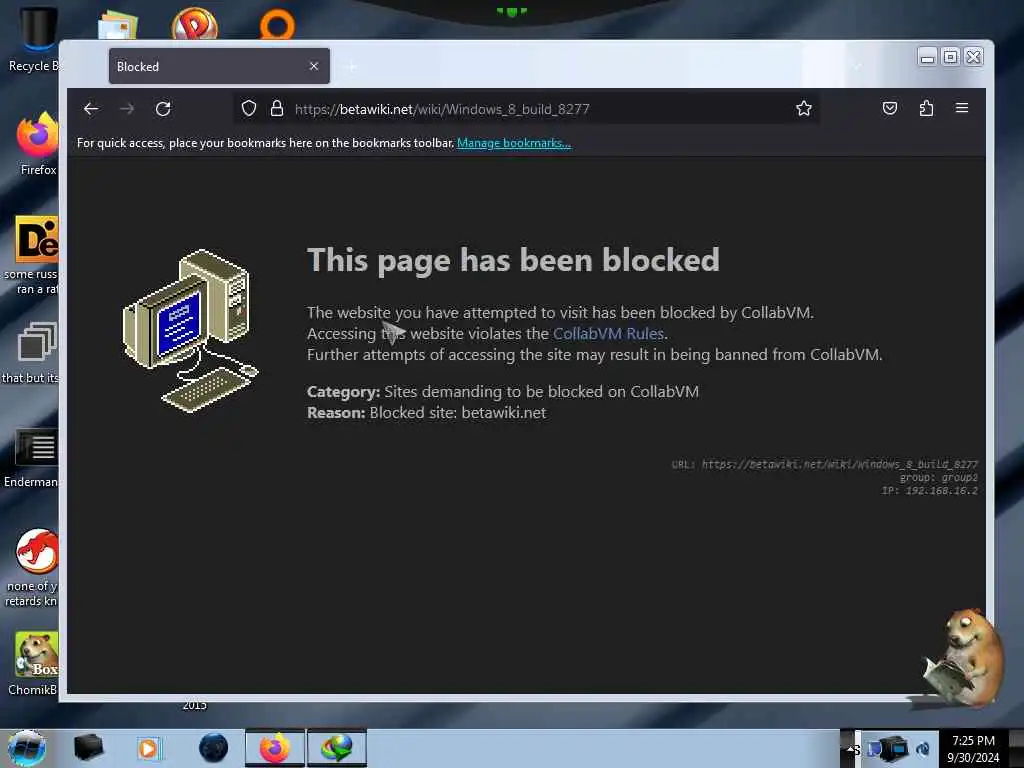Image resolution: width=1024 pixels, height=768 pixels.
Task: Launch the media player taskbar icon
Action: pyautogui.click(x=149, y=748)
